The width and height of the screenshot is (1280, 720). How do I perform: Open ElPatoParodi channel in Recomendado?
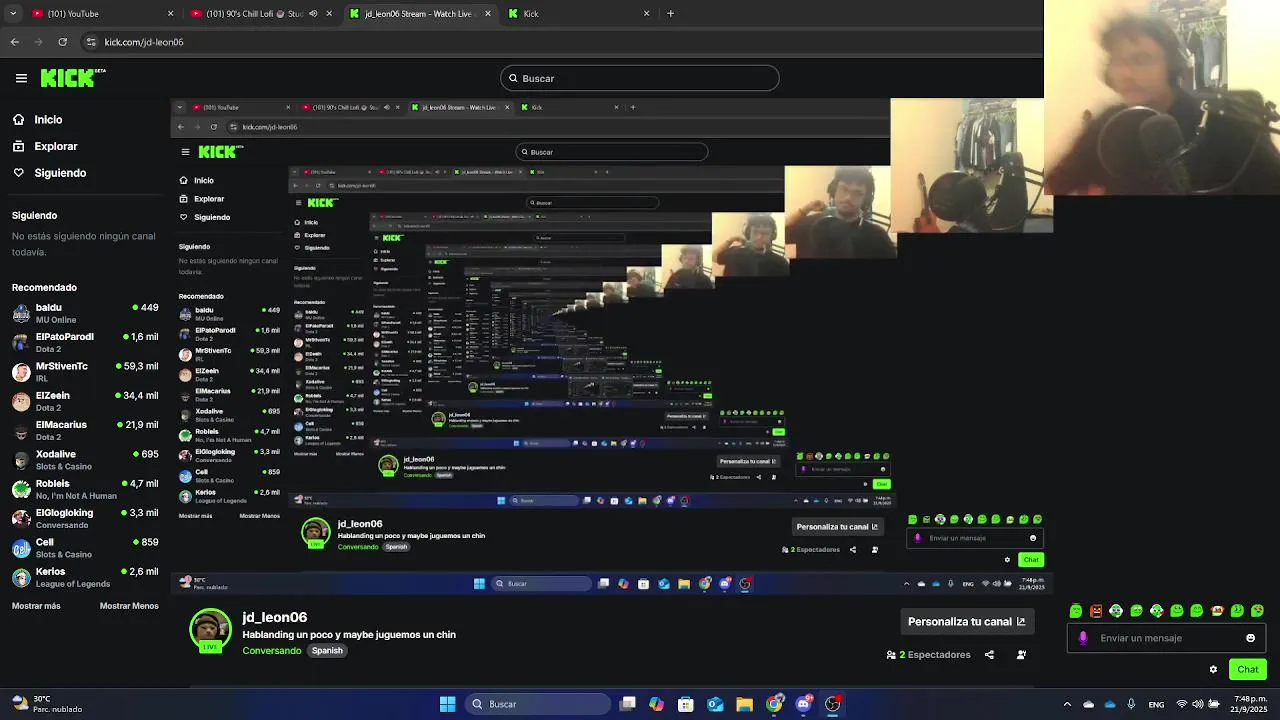(85, 342)
